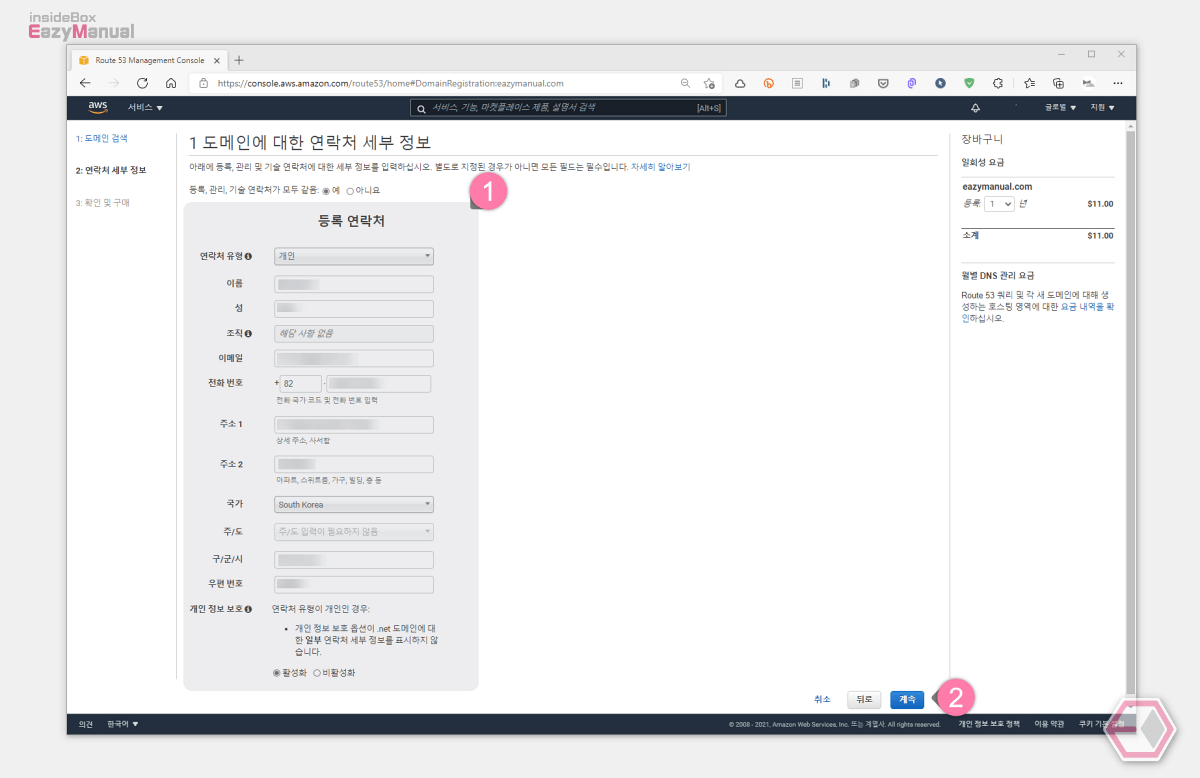The image size is (1200, 778).
Task: Open 개인 정보 보호 정책 footer link
Action: tap(989, 724)
